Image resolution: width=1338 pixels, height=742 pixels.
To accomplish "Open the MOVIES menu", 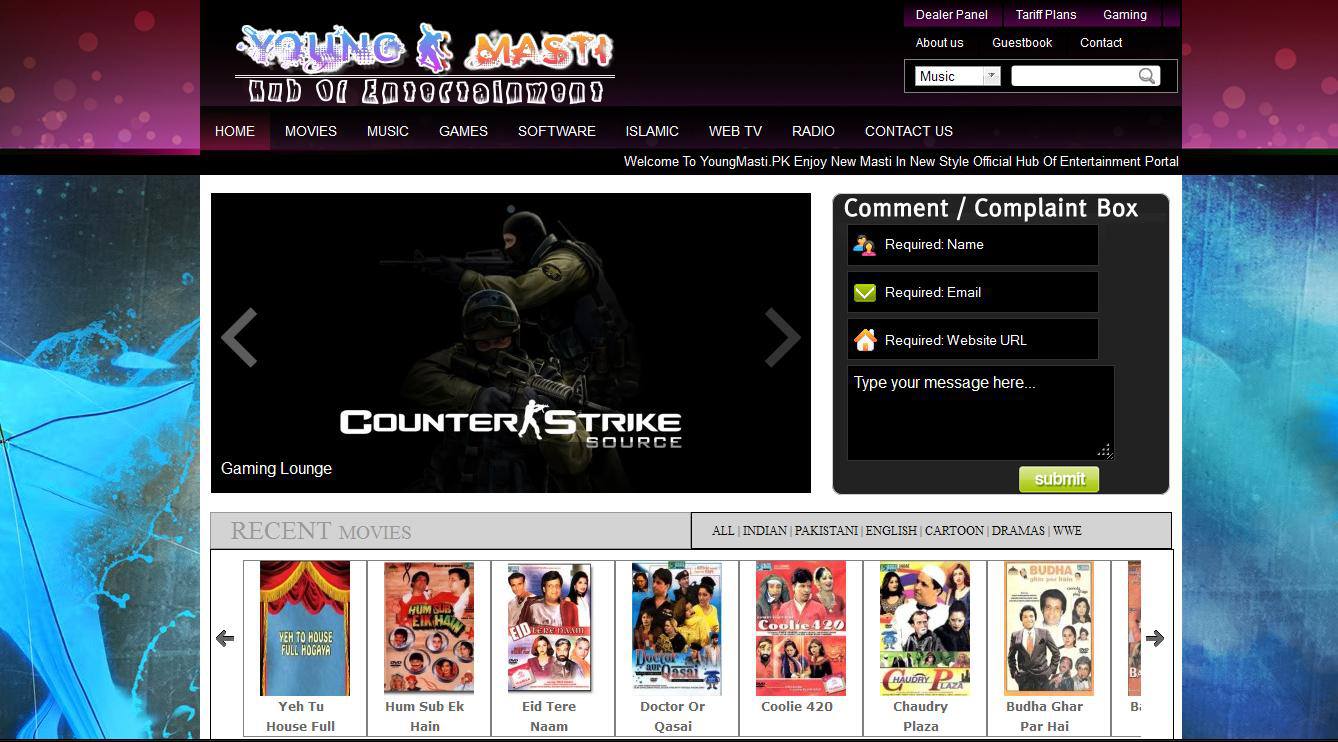I will [311, 131].
